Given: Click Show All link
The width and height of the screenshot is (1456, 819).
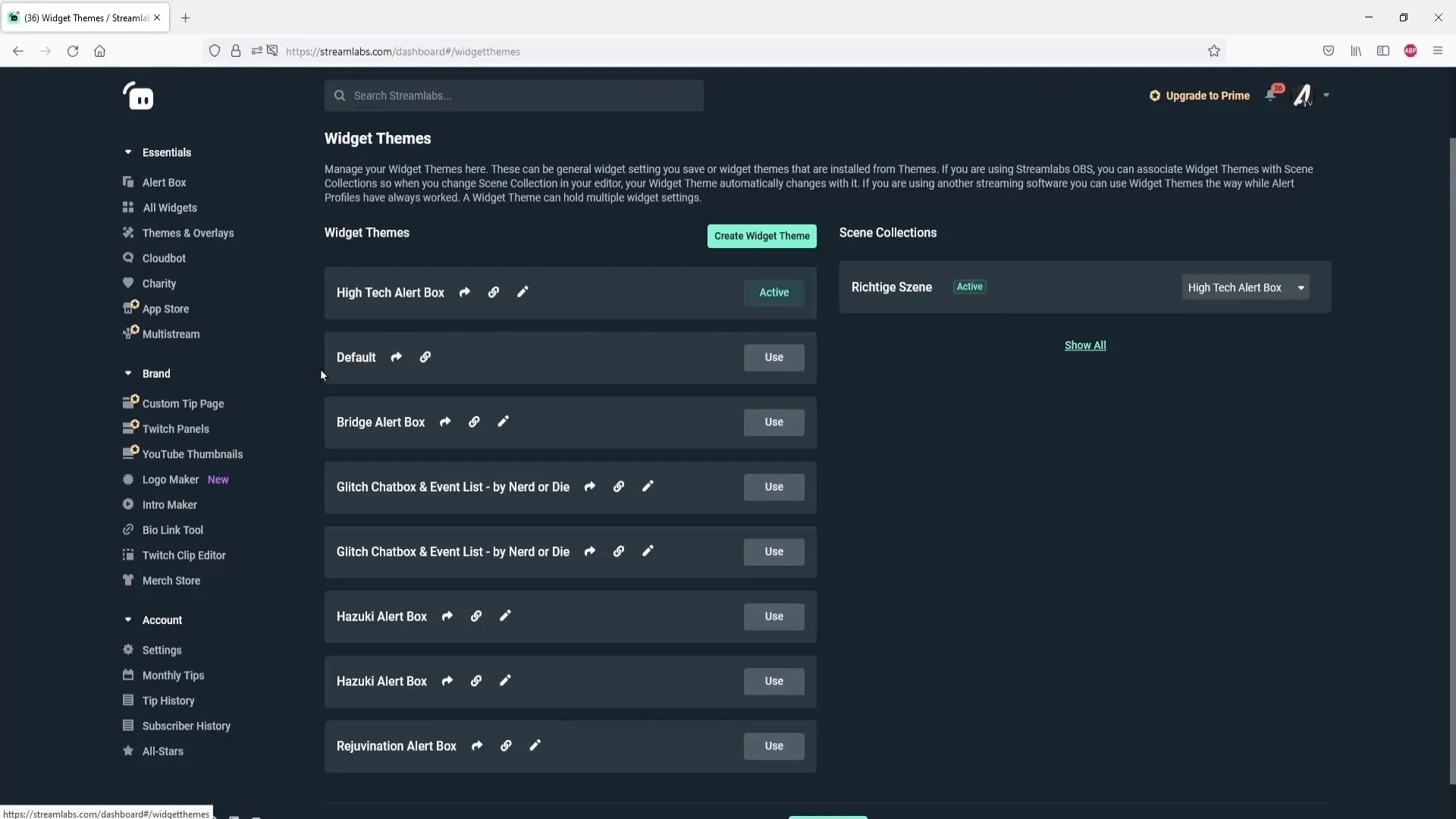Looking at the screenshot, I should [1085, 345].
